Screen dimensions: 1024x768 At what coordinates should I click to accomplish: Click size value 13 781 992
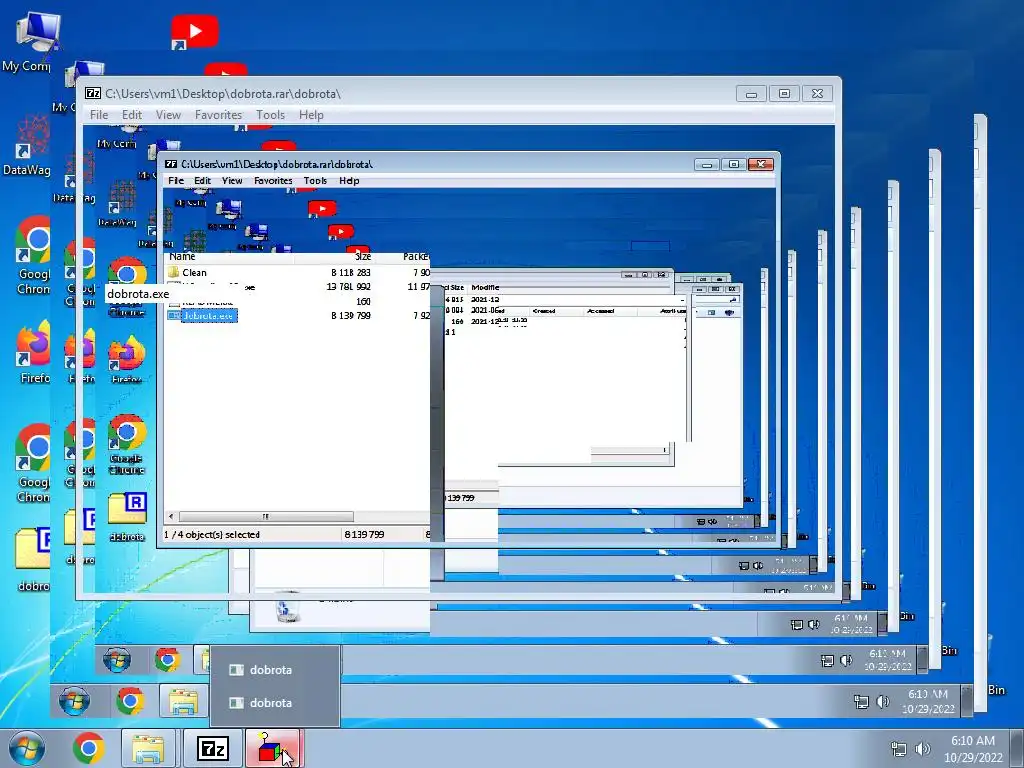click(348, 287)
